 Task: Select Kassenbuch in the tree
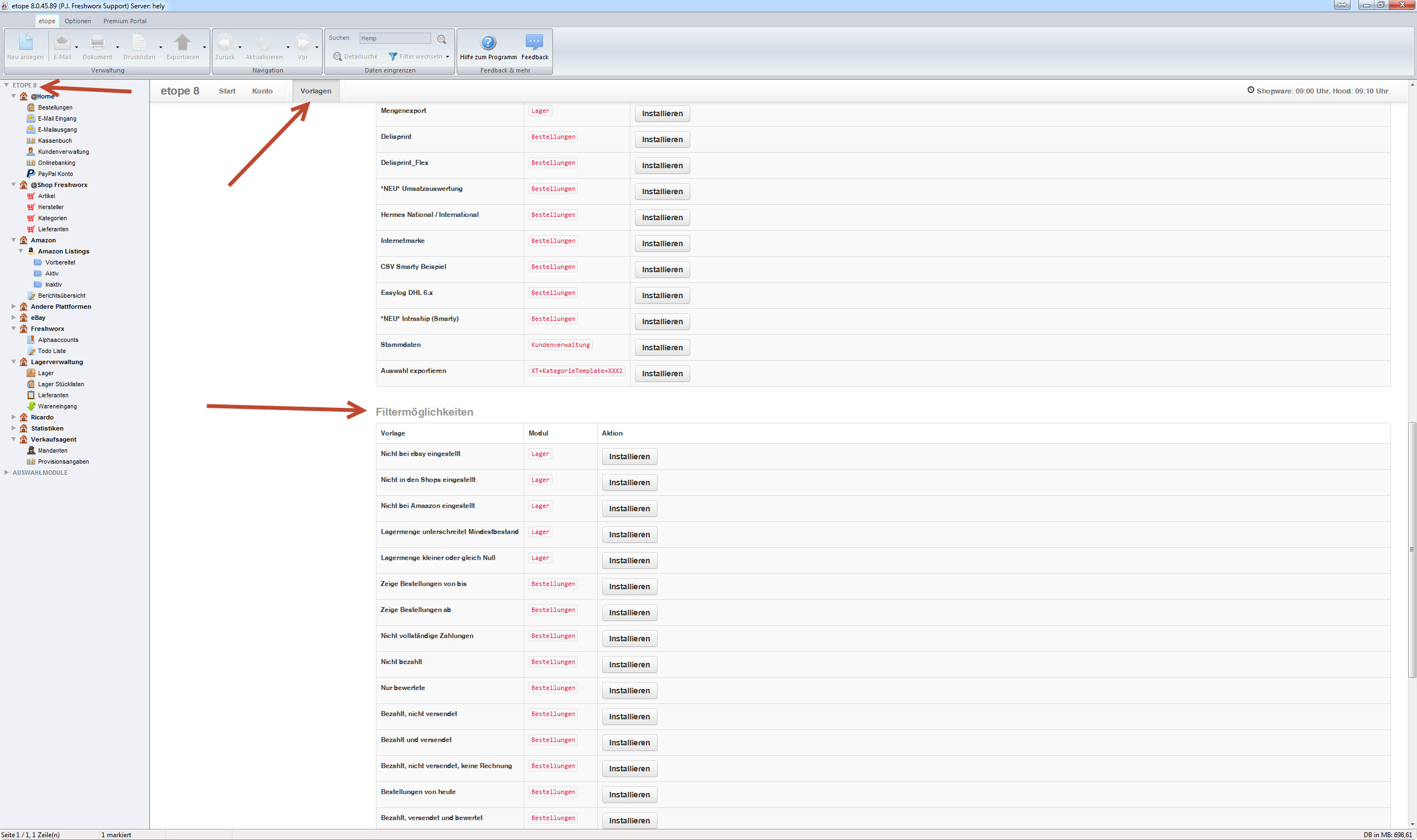click(54, 141)
